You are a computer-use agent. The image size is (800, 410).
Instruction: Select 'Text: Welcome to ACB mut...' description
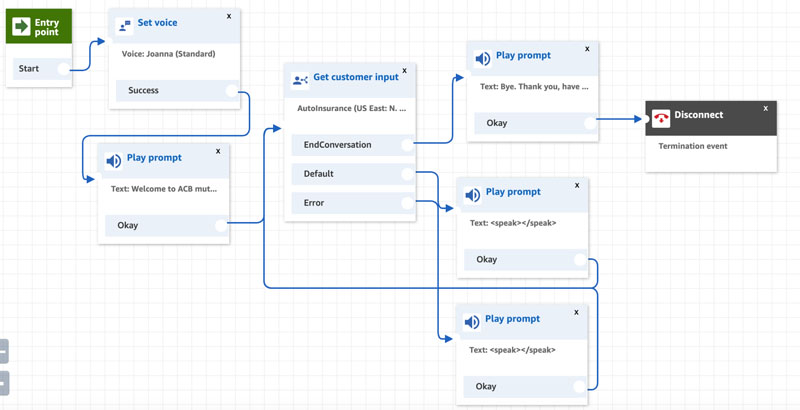[164, 189]
